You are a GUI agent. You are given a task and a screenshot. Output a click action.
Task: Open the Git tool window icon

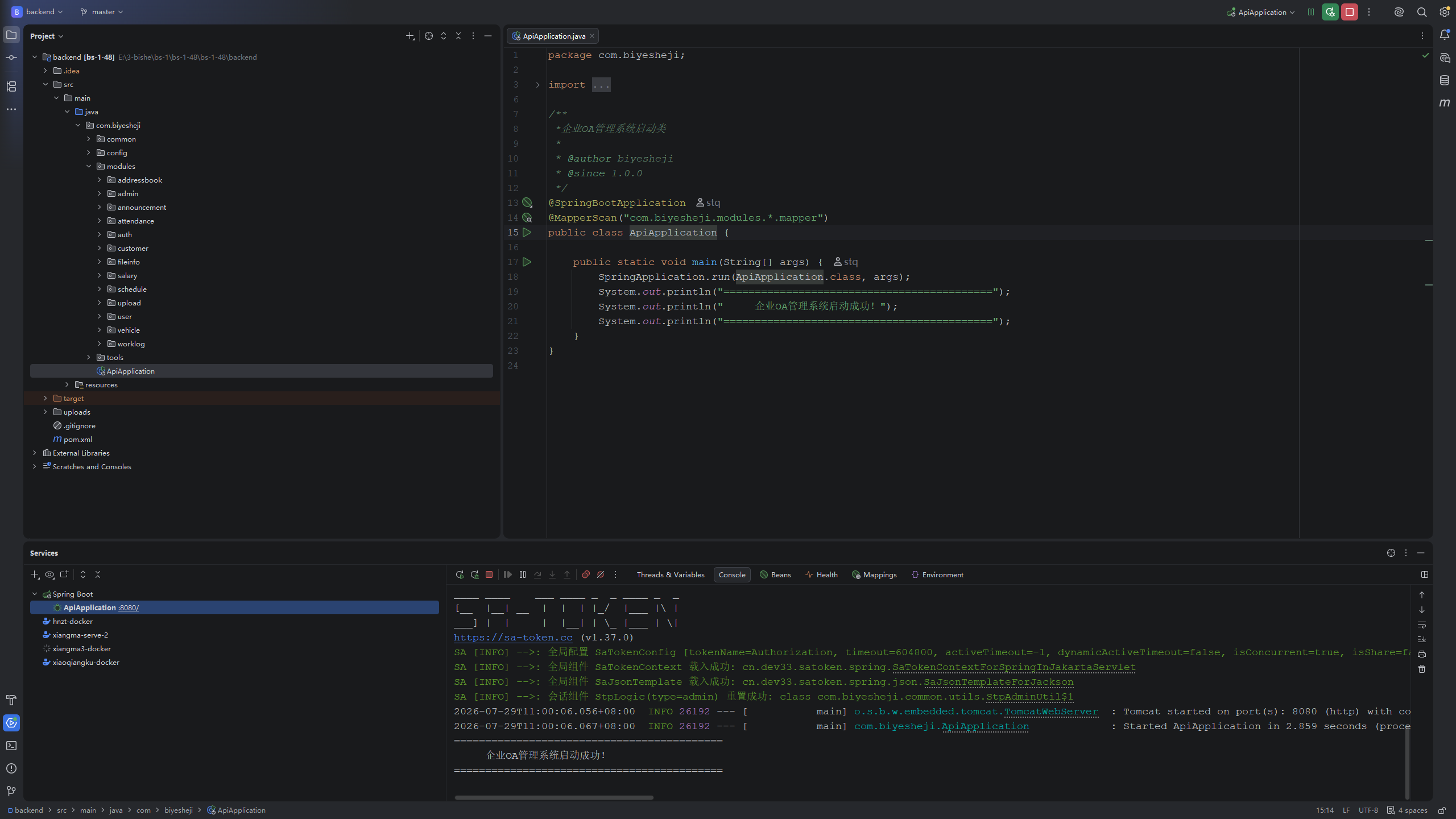11,791
